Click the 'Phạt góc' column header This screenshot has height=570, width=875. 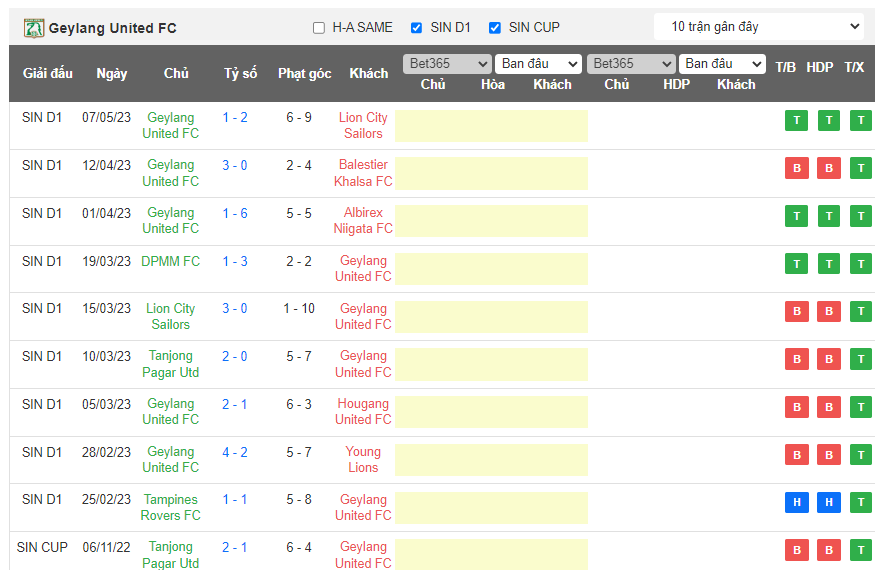[304, 73]
